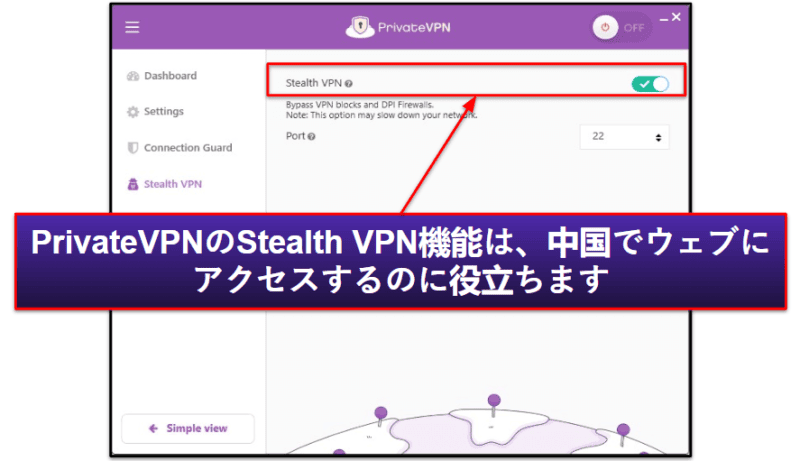Click the 'OFF' status label
Image resolution: width=800 pixels, height=461 pixels.
click(x=634, y=28)
